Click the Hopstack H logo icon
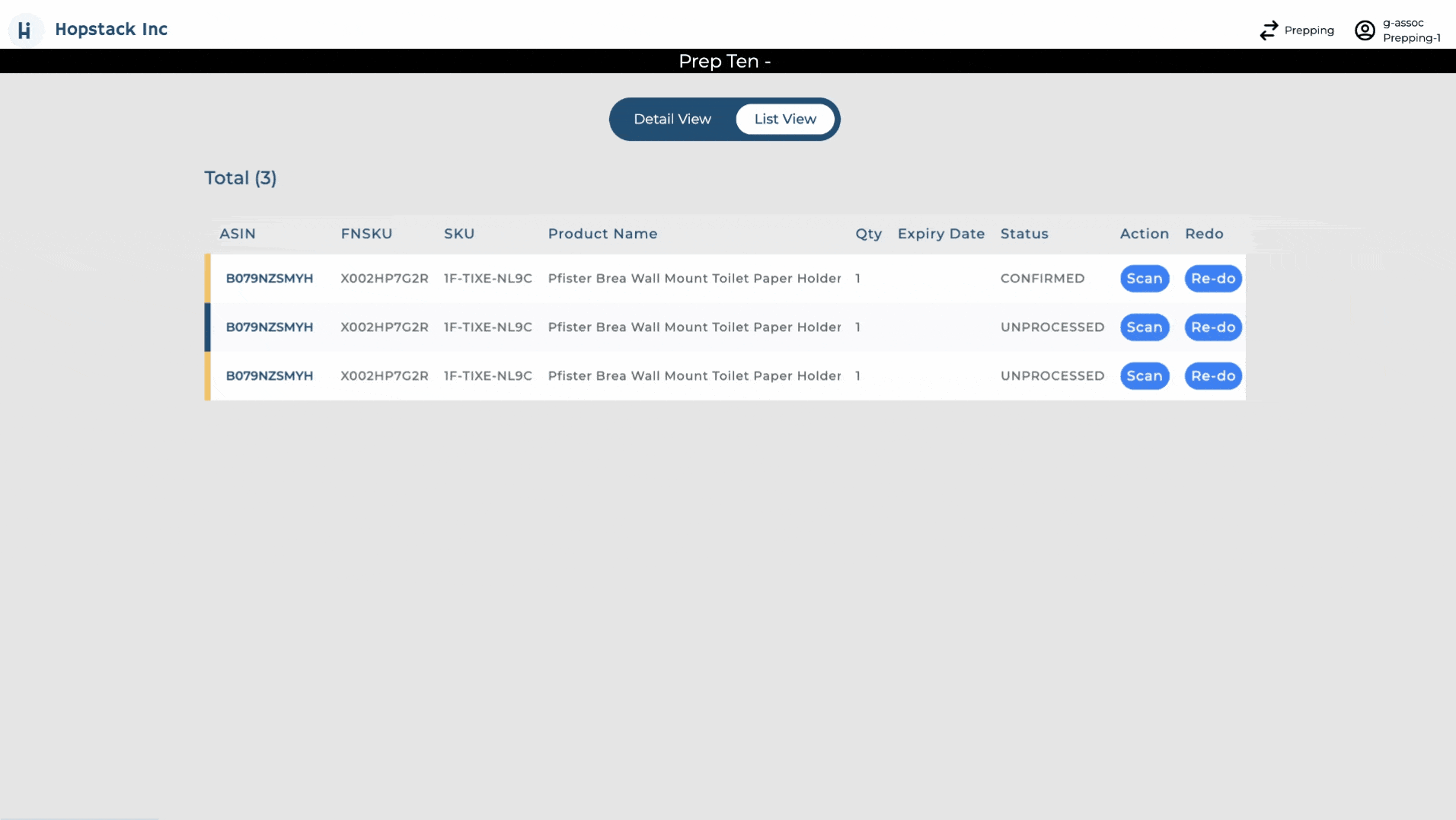Image resolution: width=1456 pixels, height=820 pixels. [24, 30]
